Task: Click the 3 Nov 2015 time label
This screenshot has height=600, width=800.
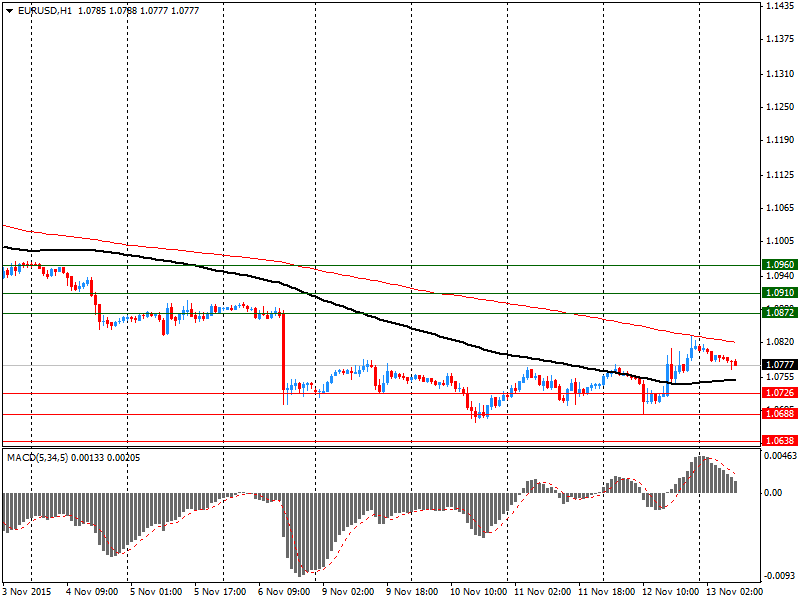Action: pyautogui.click(x=27, y=591)
